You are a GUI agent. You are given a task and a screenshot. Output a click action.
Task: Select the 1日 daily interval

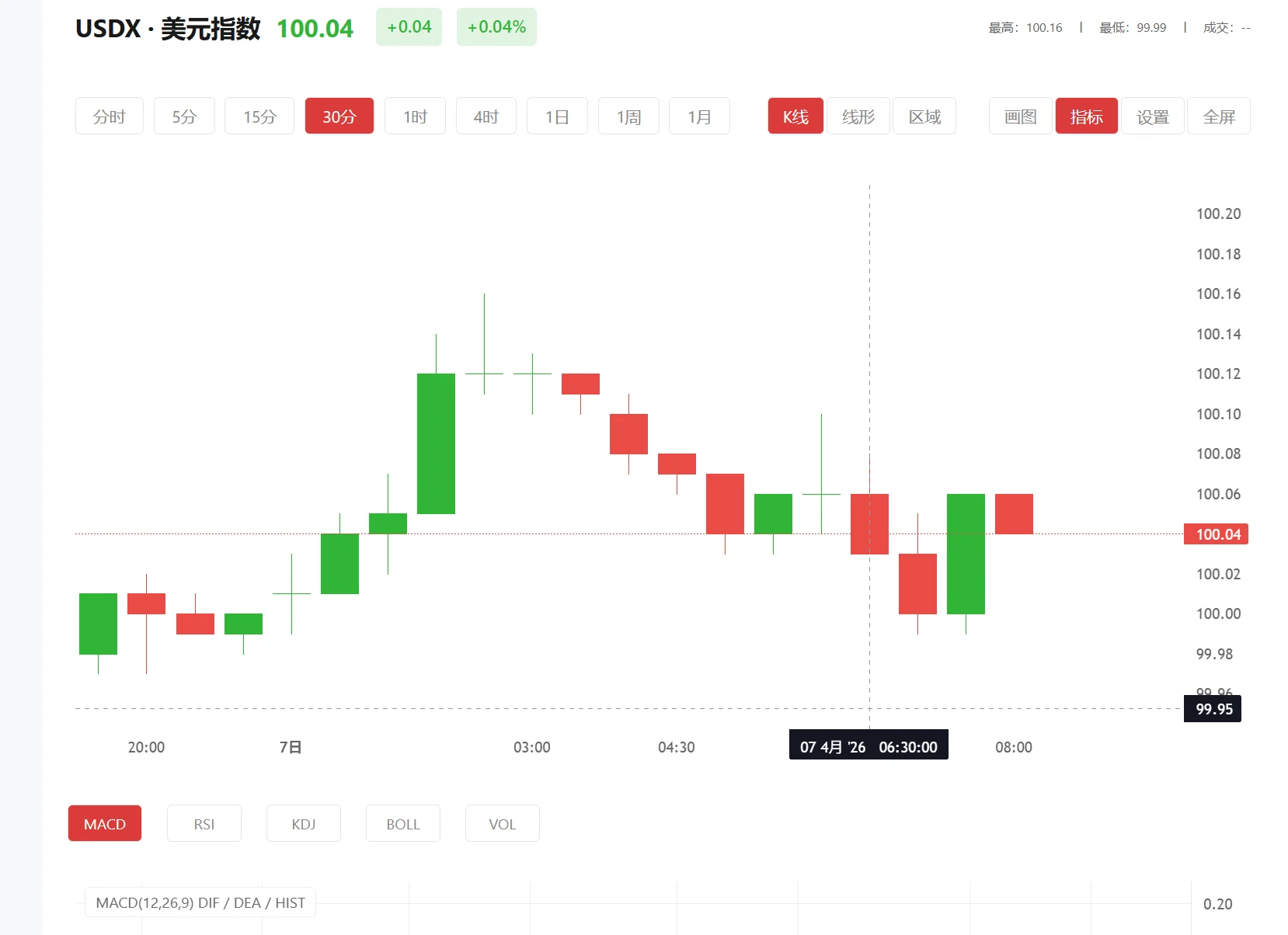click(557, 116)
